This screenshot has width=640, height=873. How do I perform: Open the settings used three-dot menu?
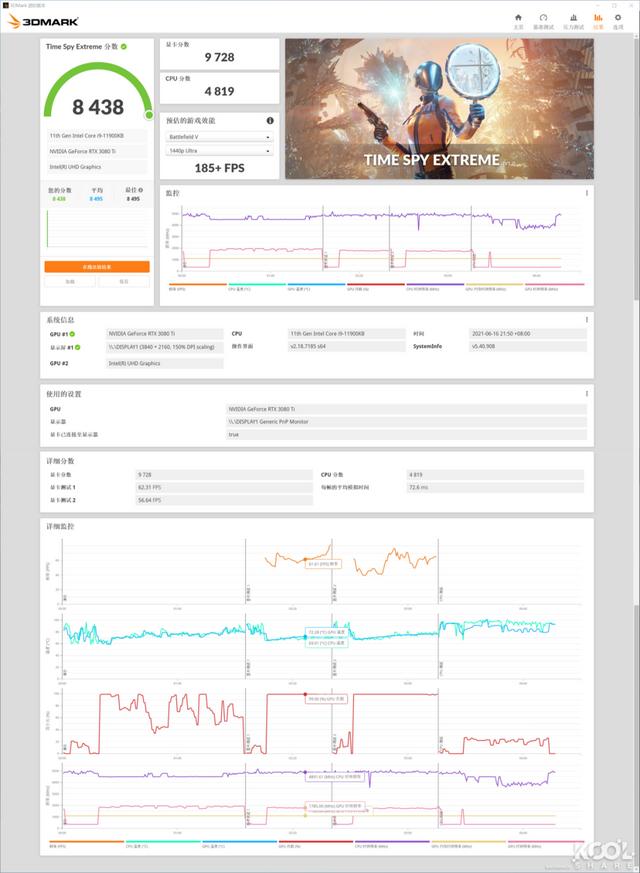[x=587, y=394]
